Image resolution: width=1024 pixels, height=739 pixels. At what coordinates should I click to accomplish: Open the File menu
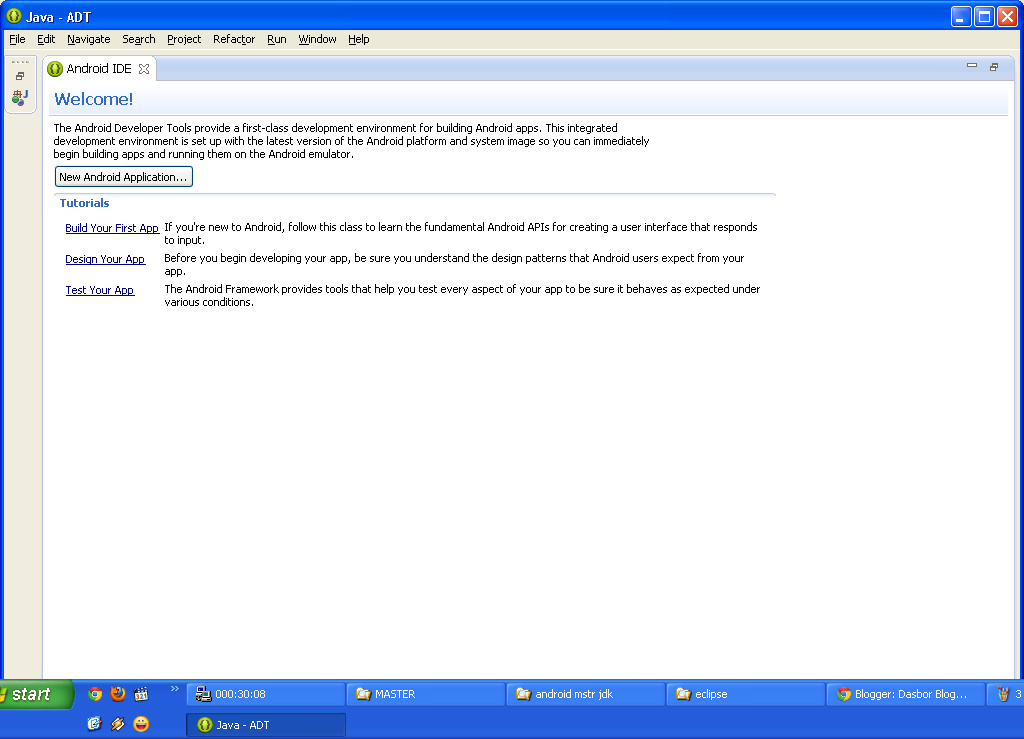[17, 39]
